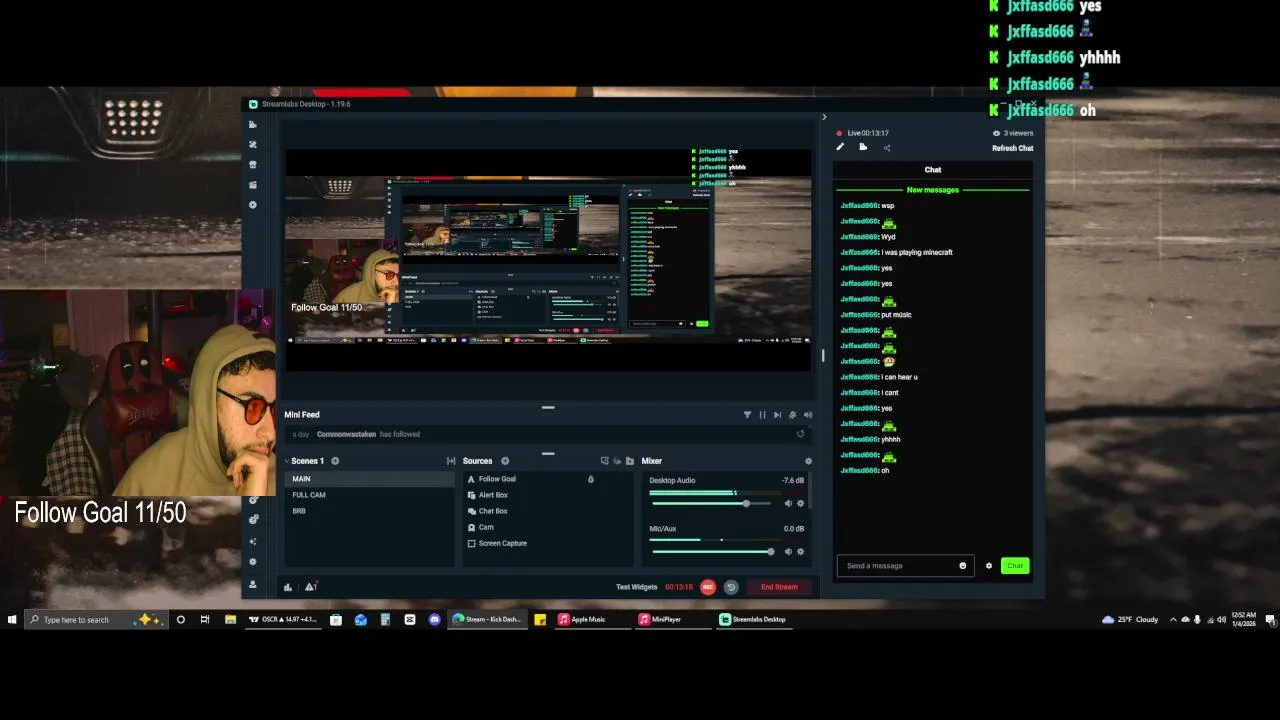Select the MAIN scene

(x=369, y=479)
